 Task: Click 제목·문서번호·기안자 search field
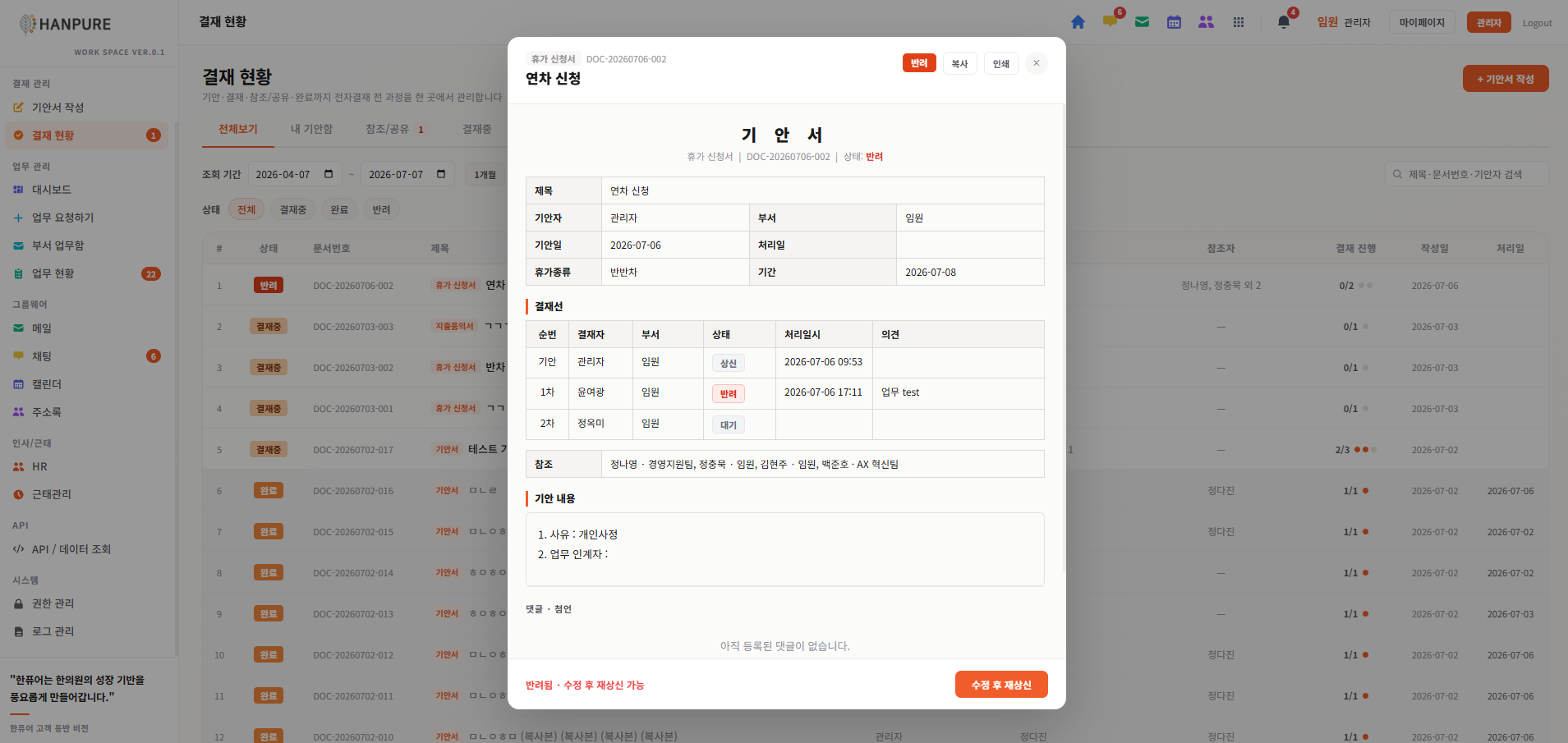(1466, 174)
